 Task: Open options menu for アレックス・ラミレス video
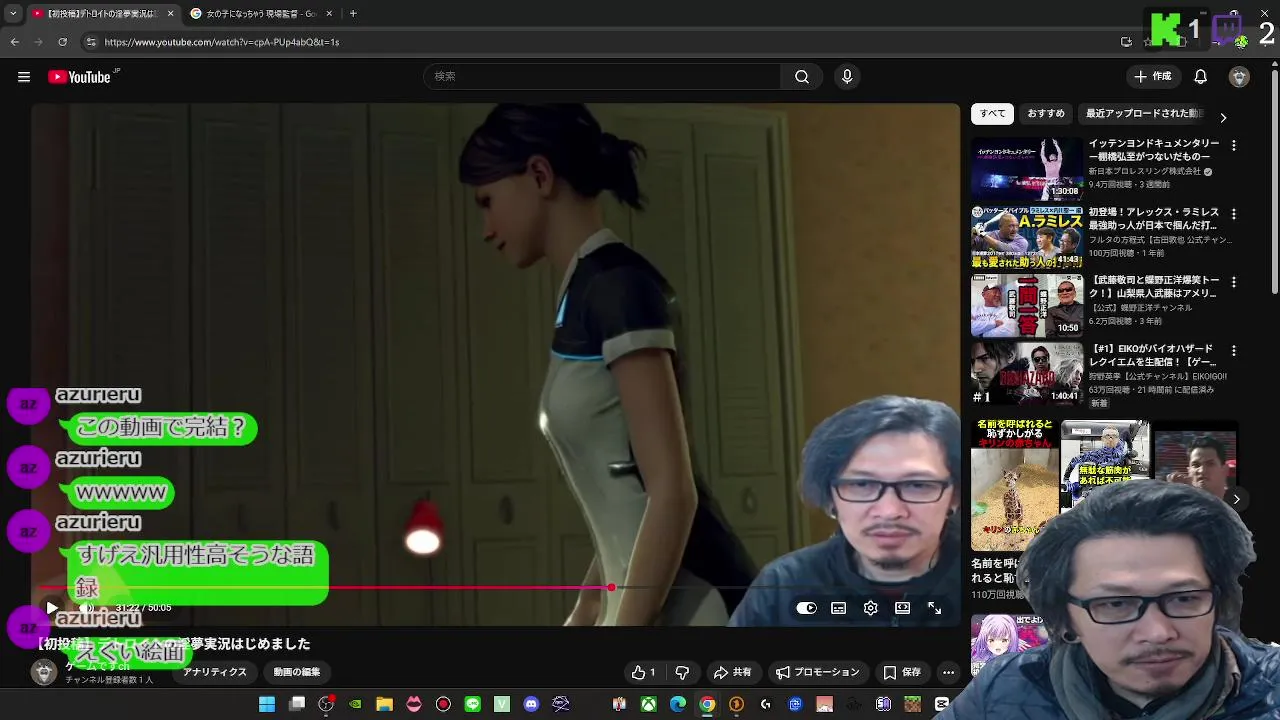tap(1233, 214)
